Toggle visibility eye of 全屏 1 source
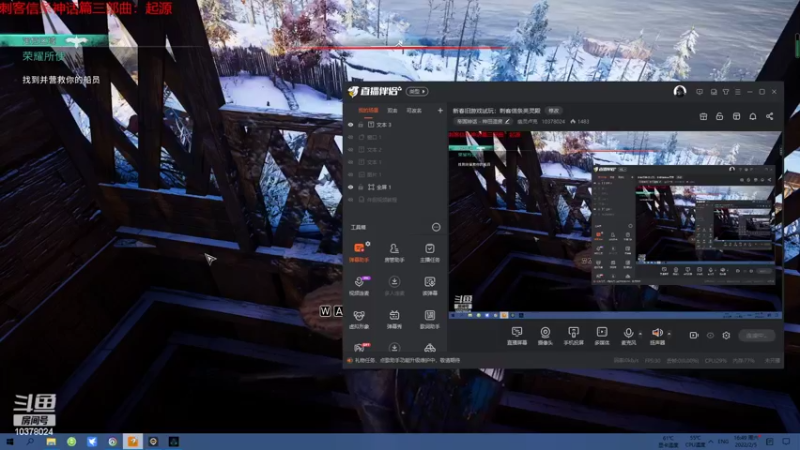The width and height of the screenshot is (800, 450). tap(351, 187)
